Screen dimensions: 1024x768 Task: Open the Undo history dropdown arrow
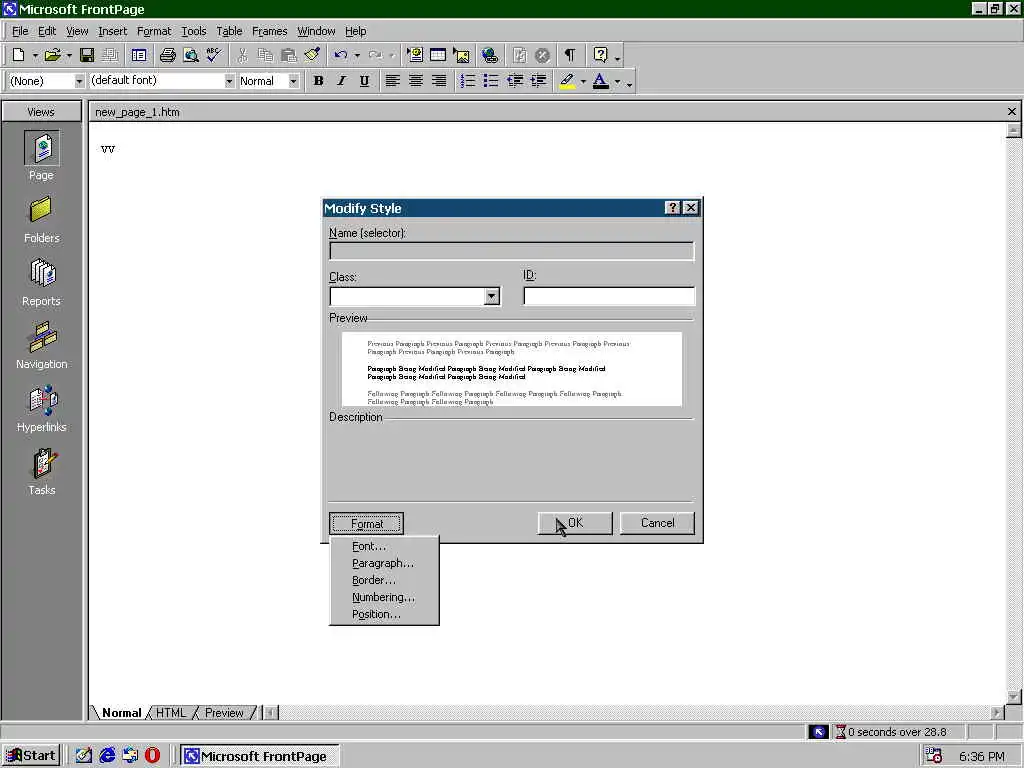(357, 56)
